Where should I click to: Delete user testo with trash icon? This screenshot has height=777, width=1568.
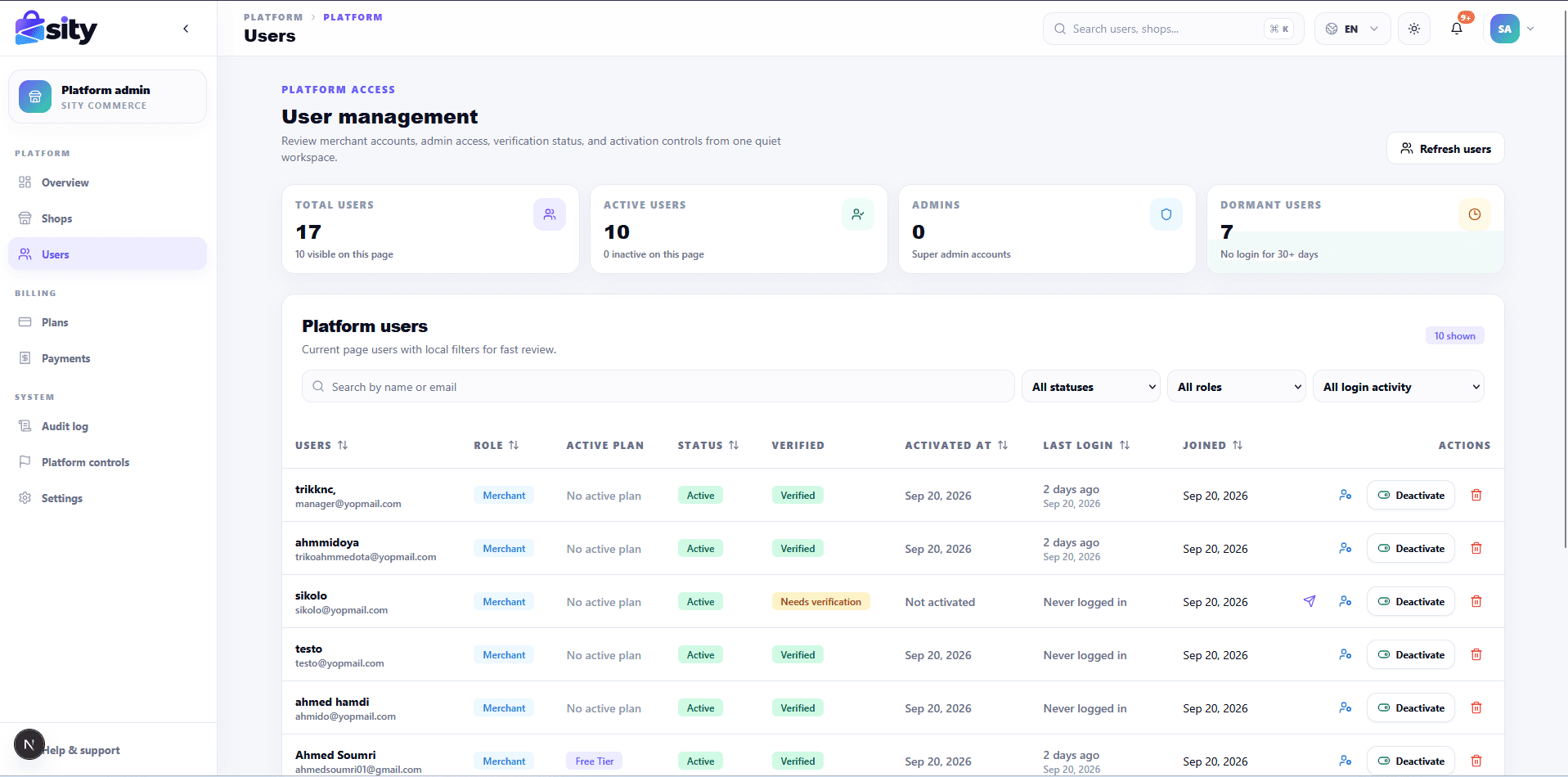point(1476,654)
